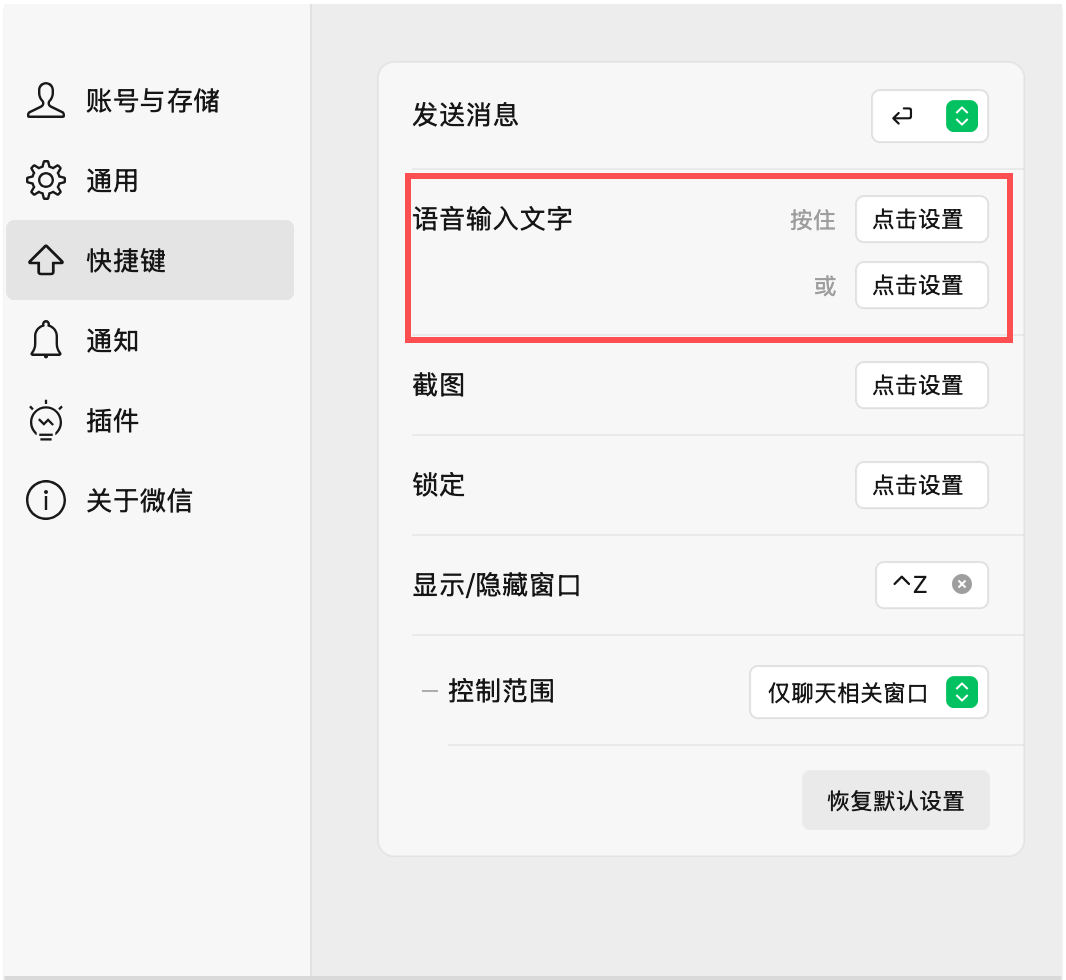
Task: Click the gear icon for 通用
Action: coord(45,181)
